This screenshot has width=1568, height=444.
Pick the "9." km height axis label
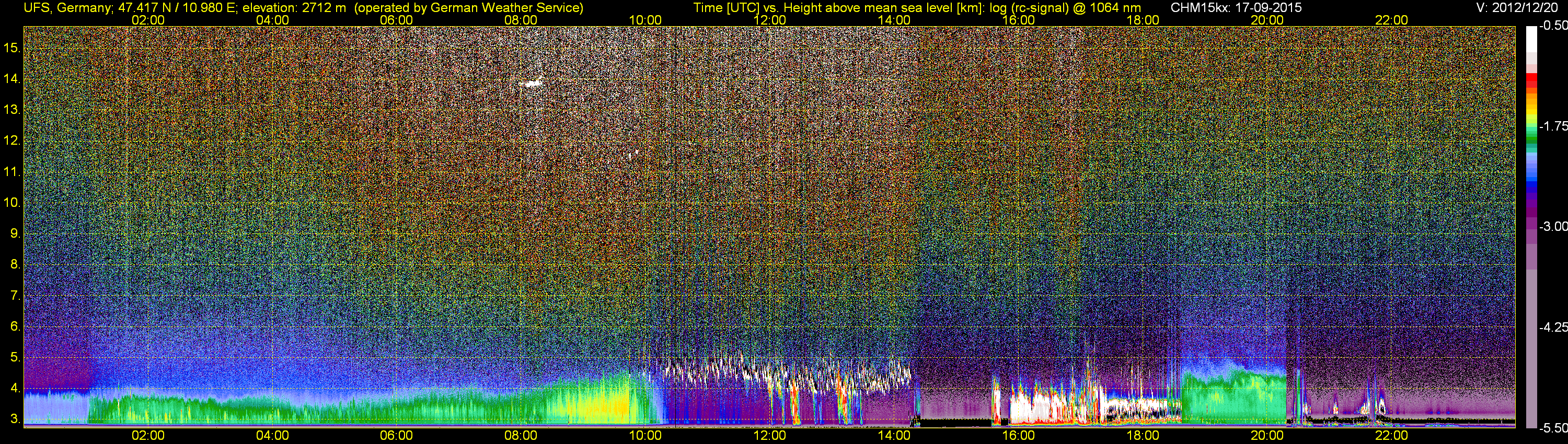point(16,233)
